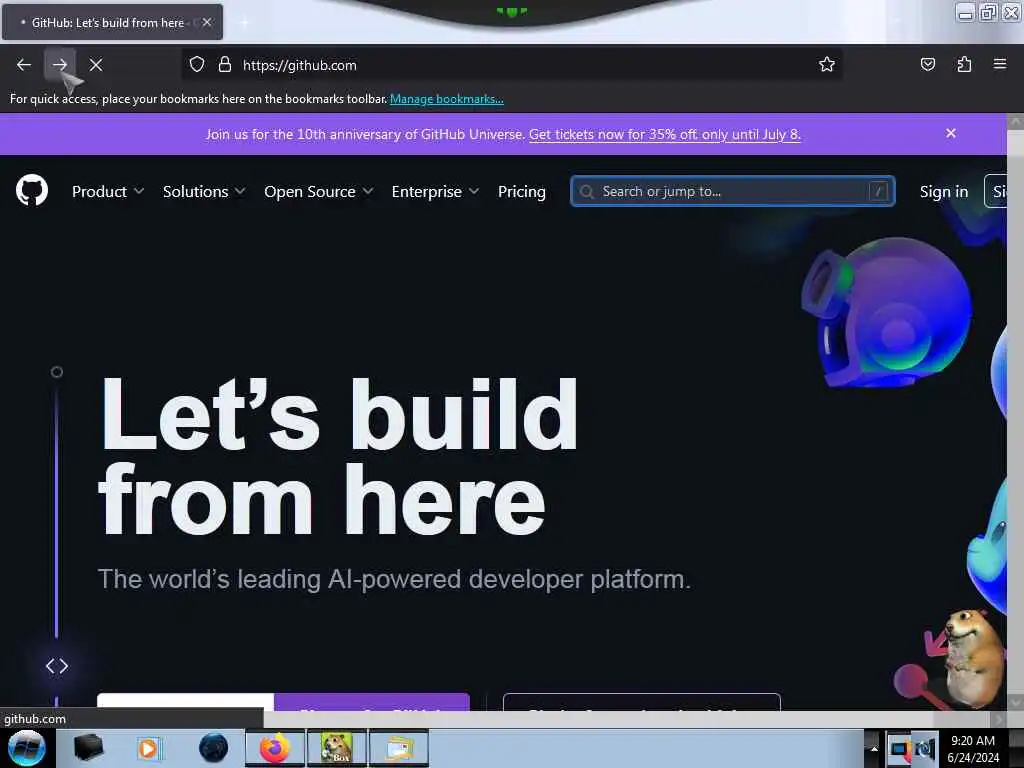The width and height of the screenshot is (1024, 768).
Task: Click the code brackets icon on timeline
Action: pos(57,666)
